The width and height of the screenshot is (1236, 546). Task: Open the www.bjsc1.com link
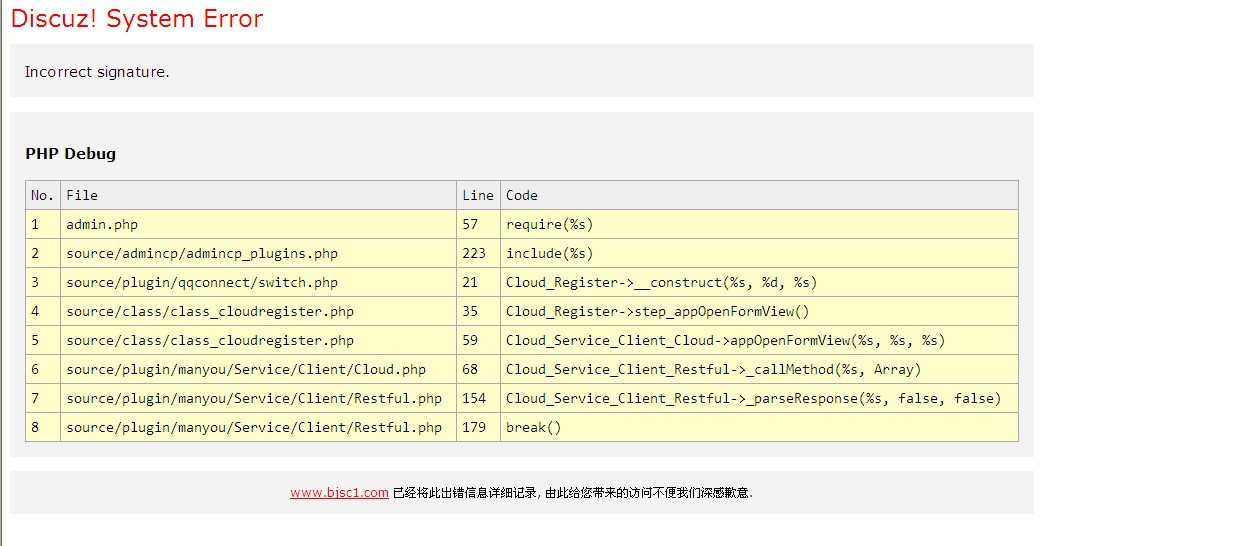pyautogui.click(x=339, y=492)
